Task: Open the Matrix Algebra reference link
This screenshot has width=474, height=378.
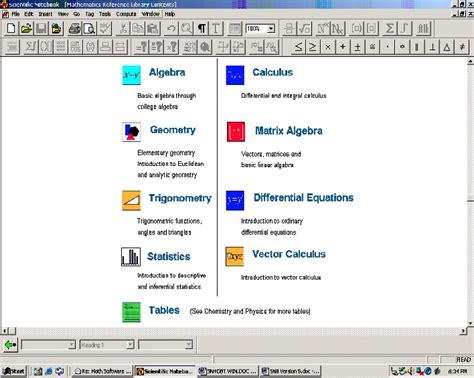Action: 289,131
